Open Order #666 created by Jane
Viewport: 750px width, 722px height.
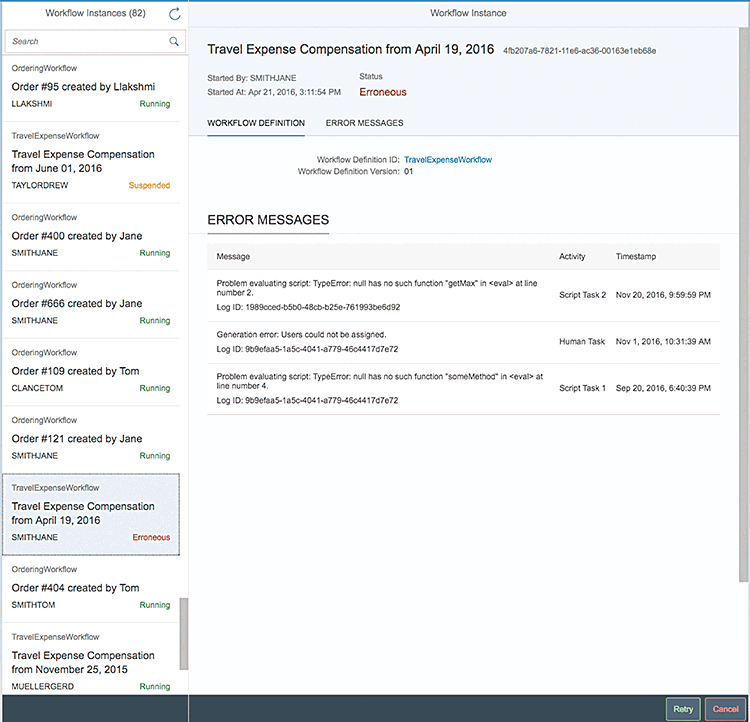click(x=91, y=303)
